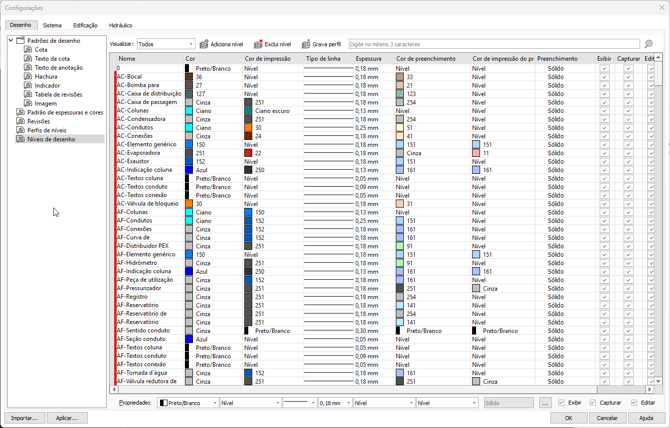Click the Cor de preenchimento column header

432,59
